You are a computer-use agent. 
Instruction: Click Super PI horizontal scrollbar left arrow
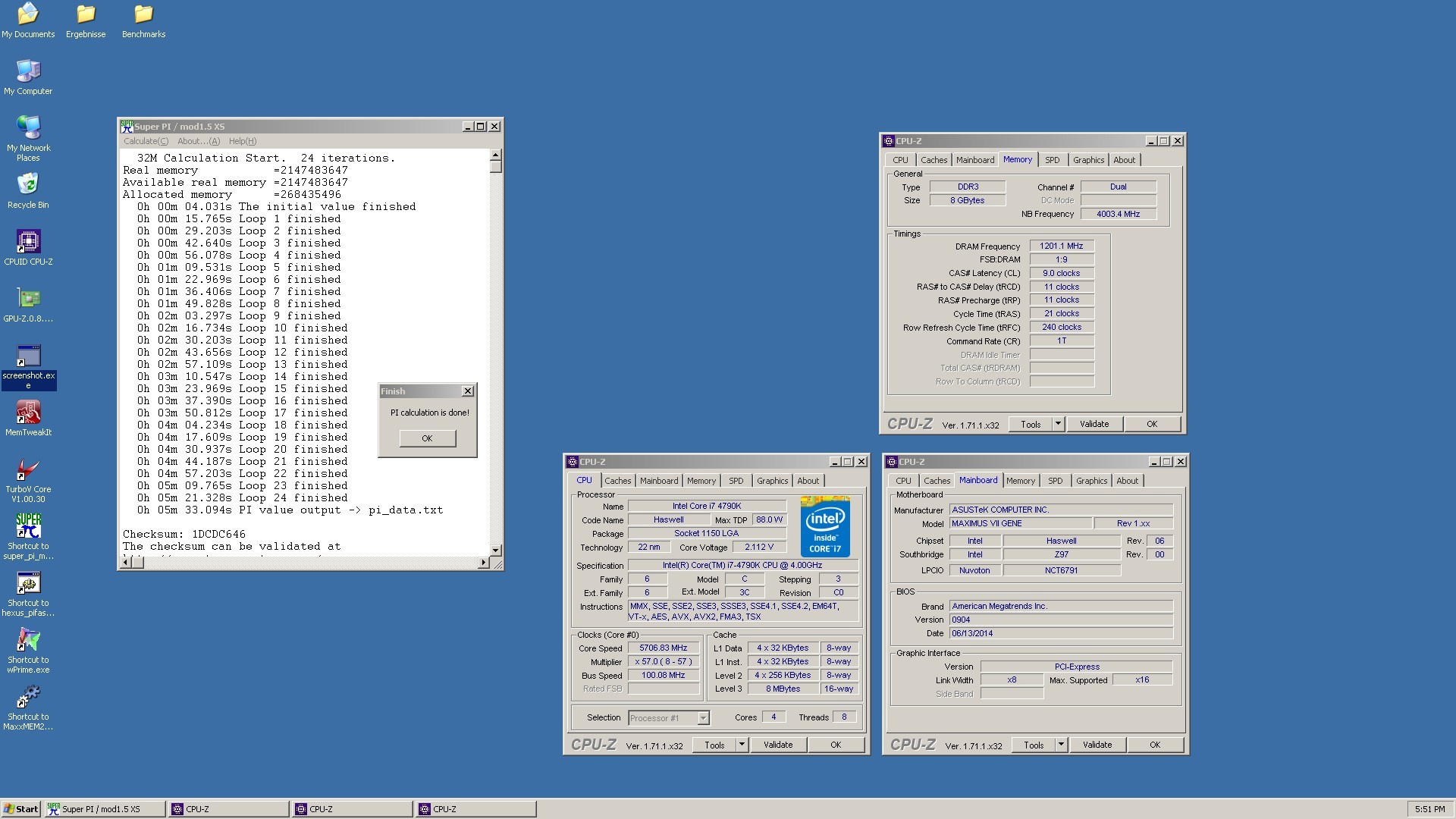point(126,563)
